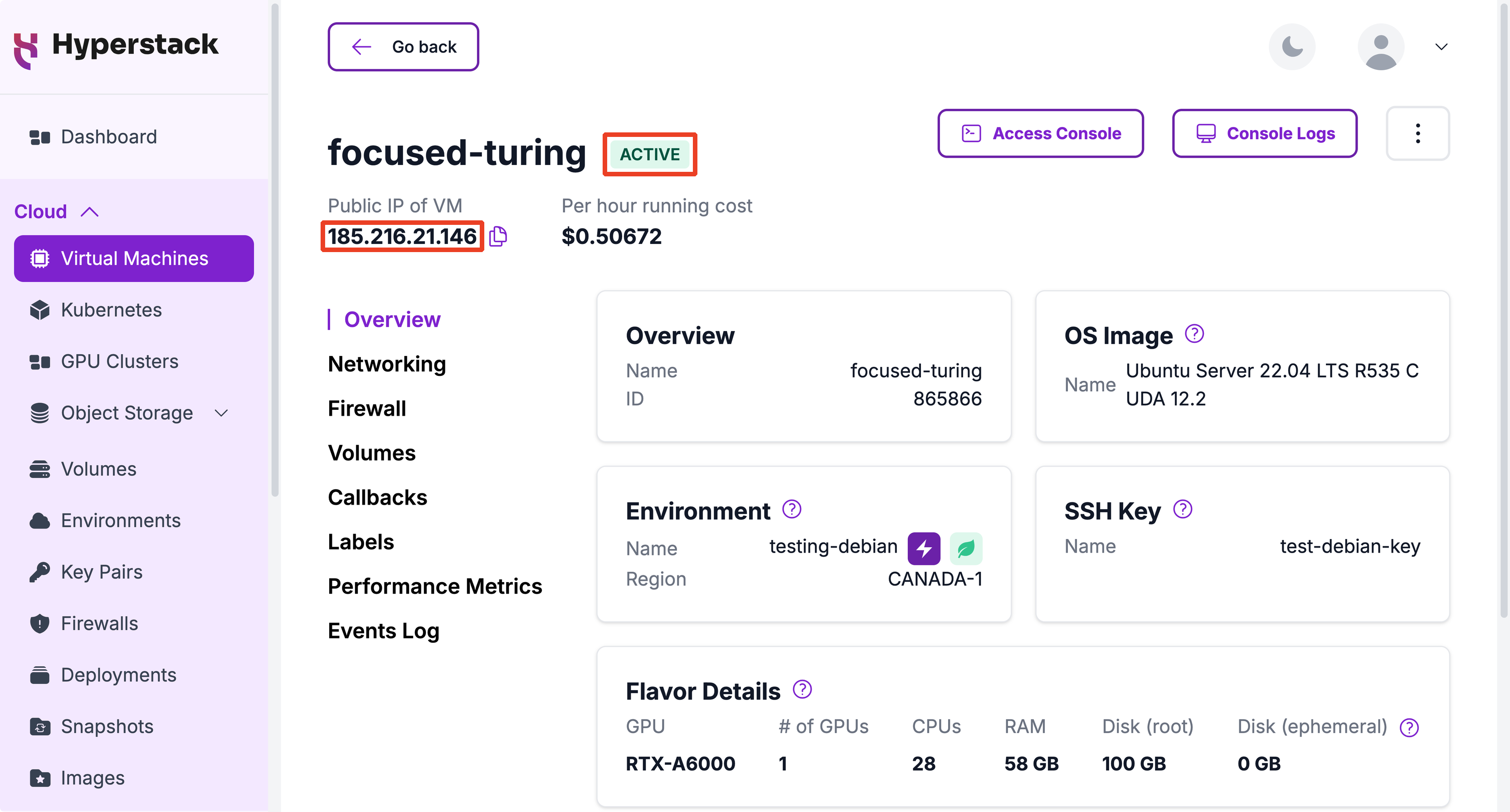Click the focused-turing VM title

pos(457,154)
